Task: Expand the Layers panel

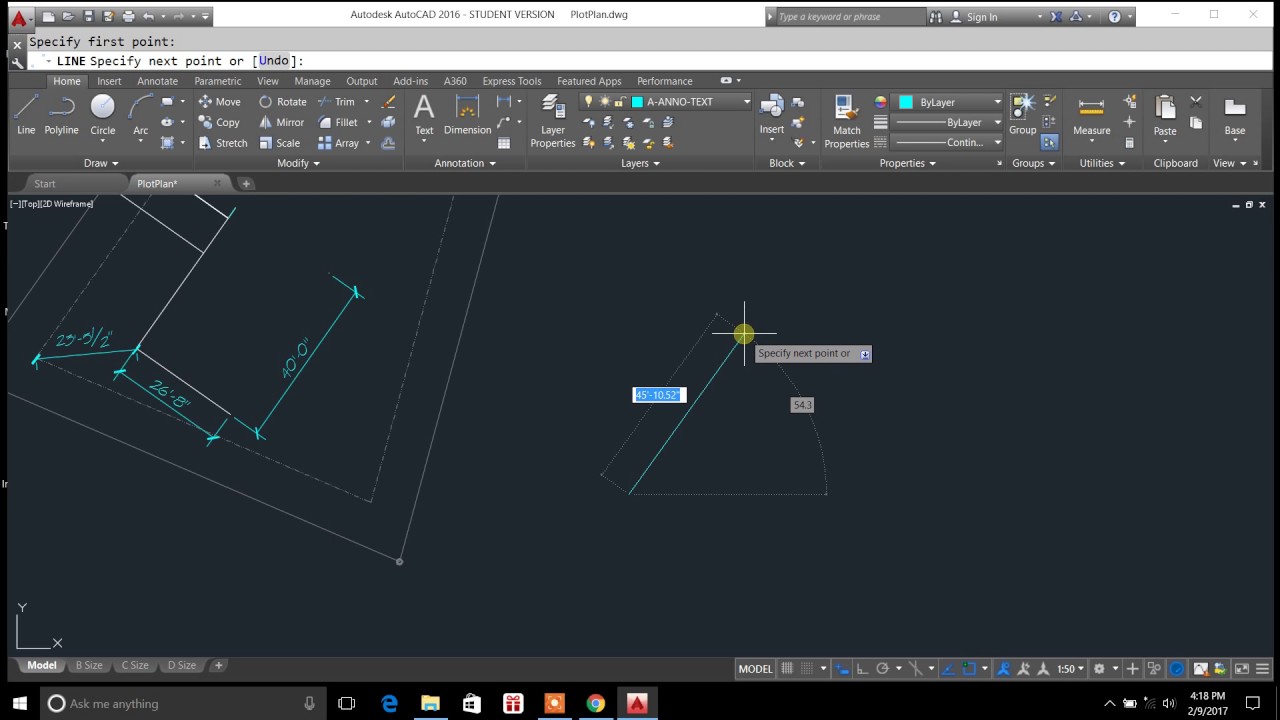Action: tap(640, 163)
